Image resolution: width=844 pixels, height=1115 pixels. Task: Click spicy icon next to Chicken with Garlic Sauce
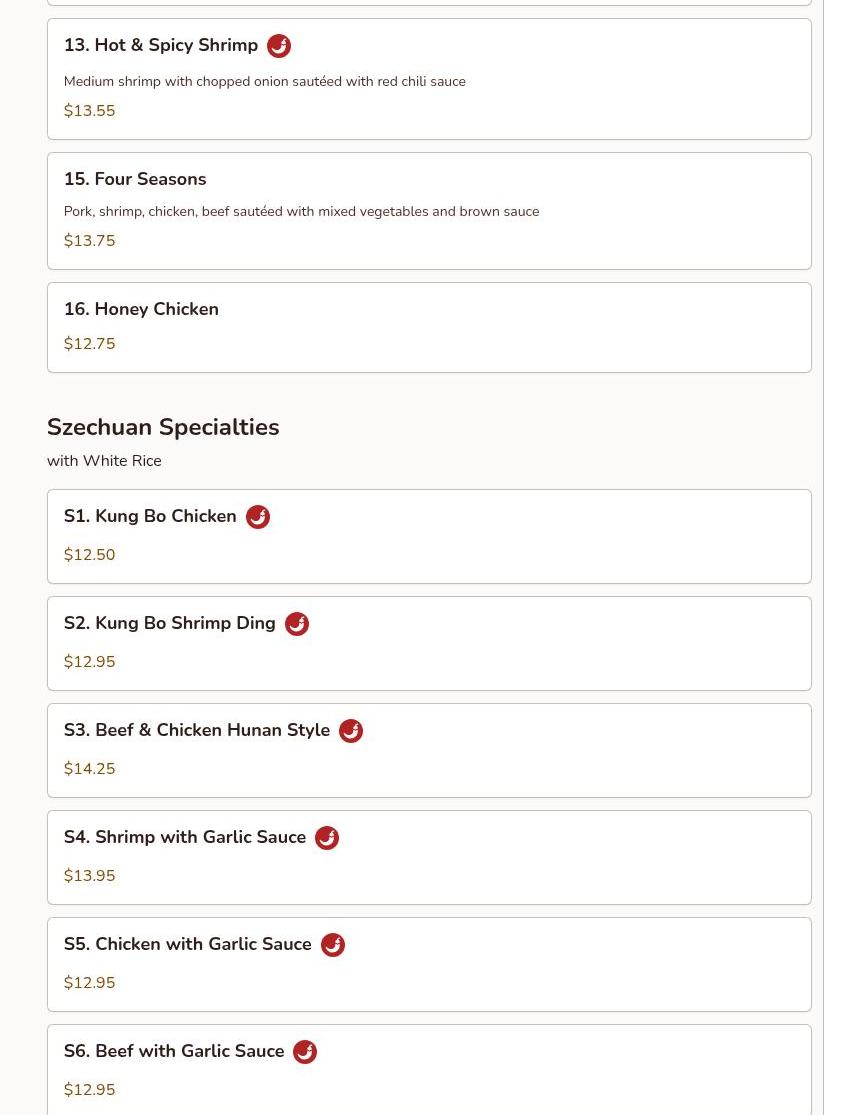point(333,945)
